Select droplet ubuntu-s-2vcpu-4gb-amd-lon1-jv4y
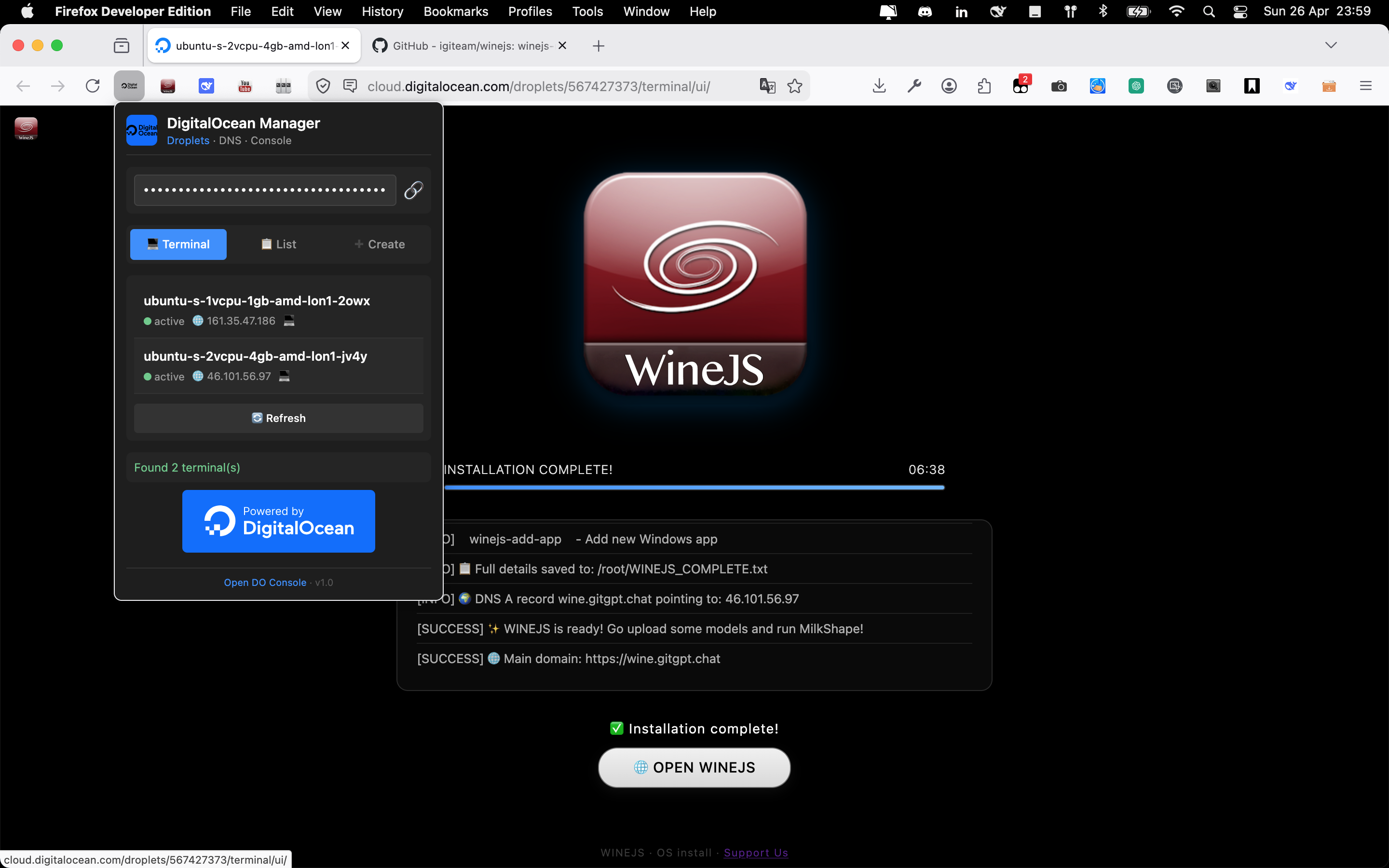 (x=278, y=366)
